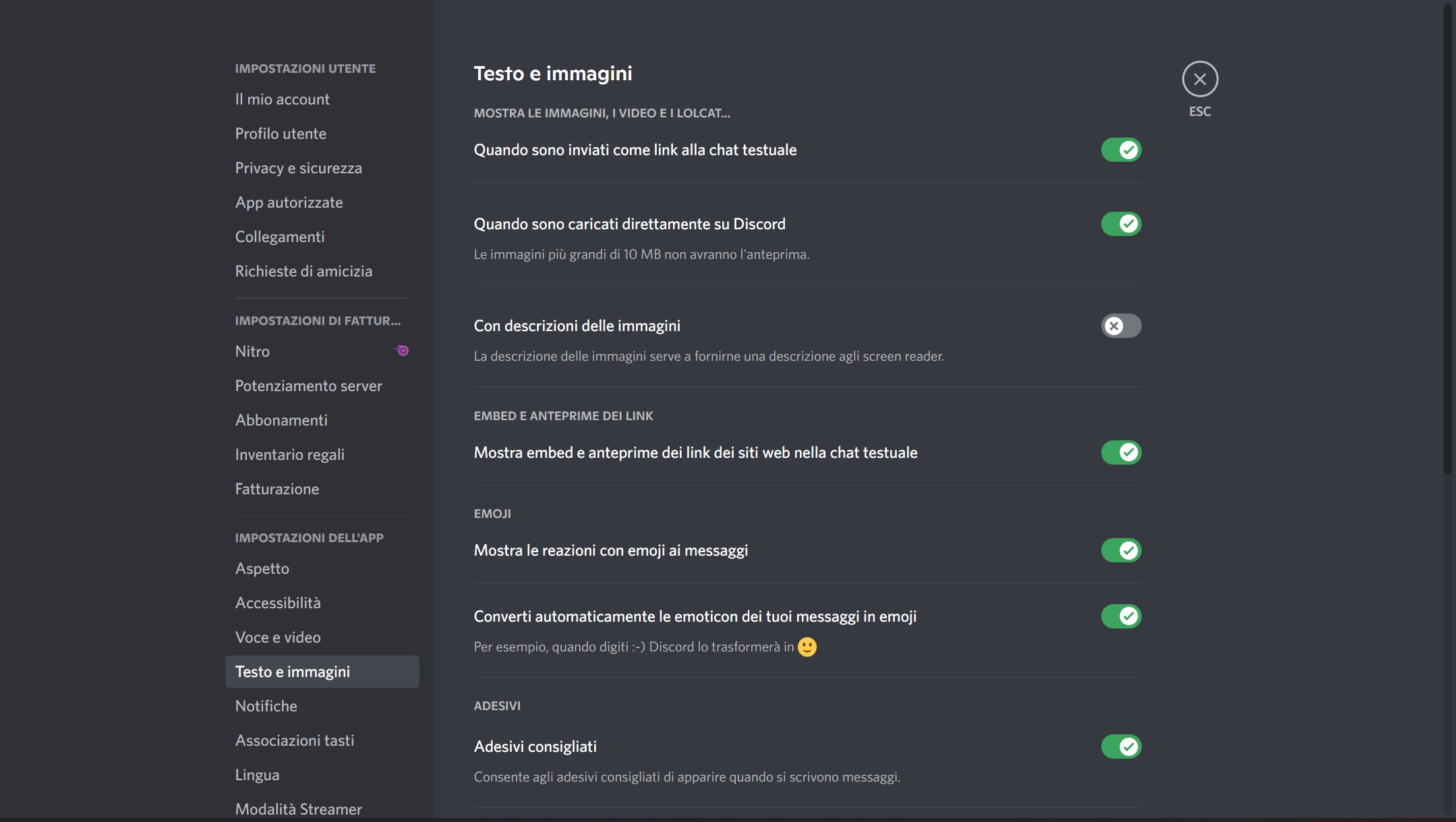Turn off suggested stickers (Adesivi consigliati)
This screenshot has height=822, width=1456.
tap(1120, 746)
